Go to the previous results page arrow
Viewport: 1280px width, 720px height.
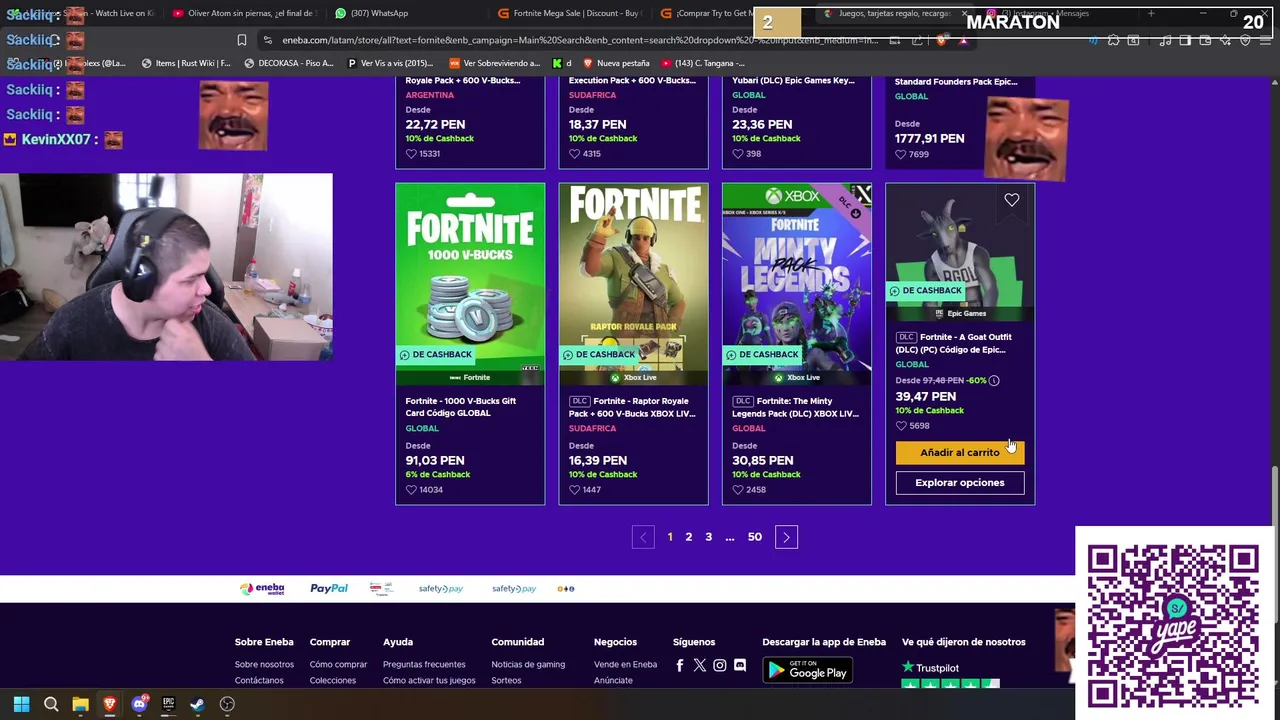click(x=643, y=538)
